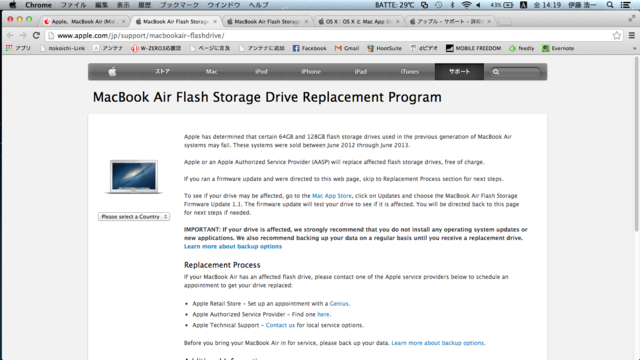Go to iPad in Apple navigation
This screenshot has height=360, width=640.
point(360,72)
